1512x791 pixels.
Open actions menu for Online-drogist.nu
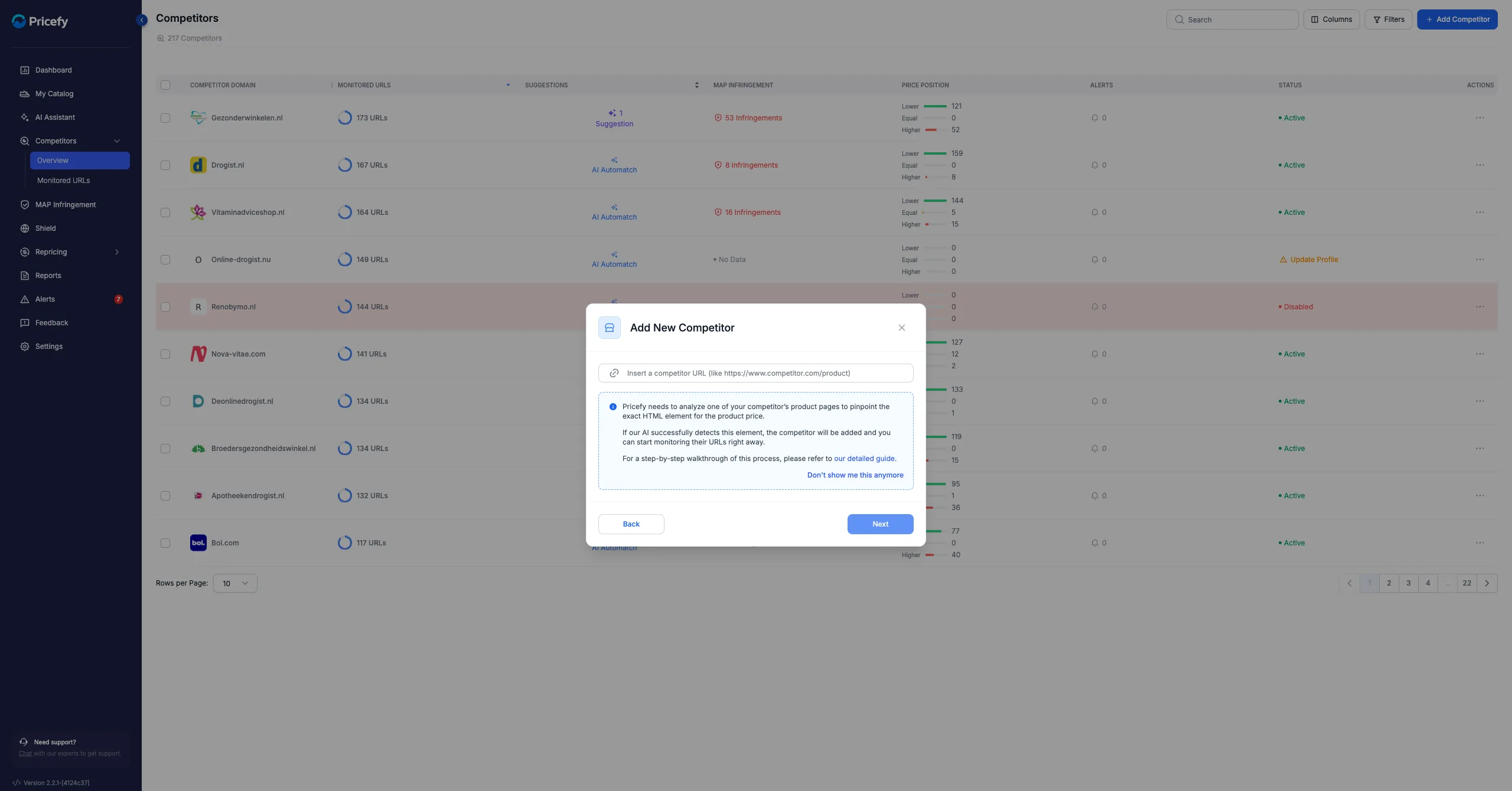click(x=1480, y=260)
